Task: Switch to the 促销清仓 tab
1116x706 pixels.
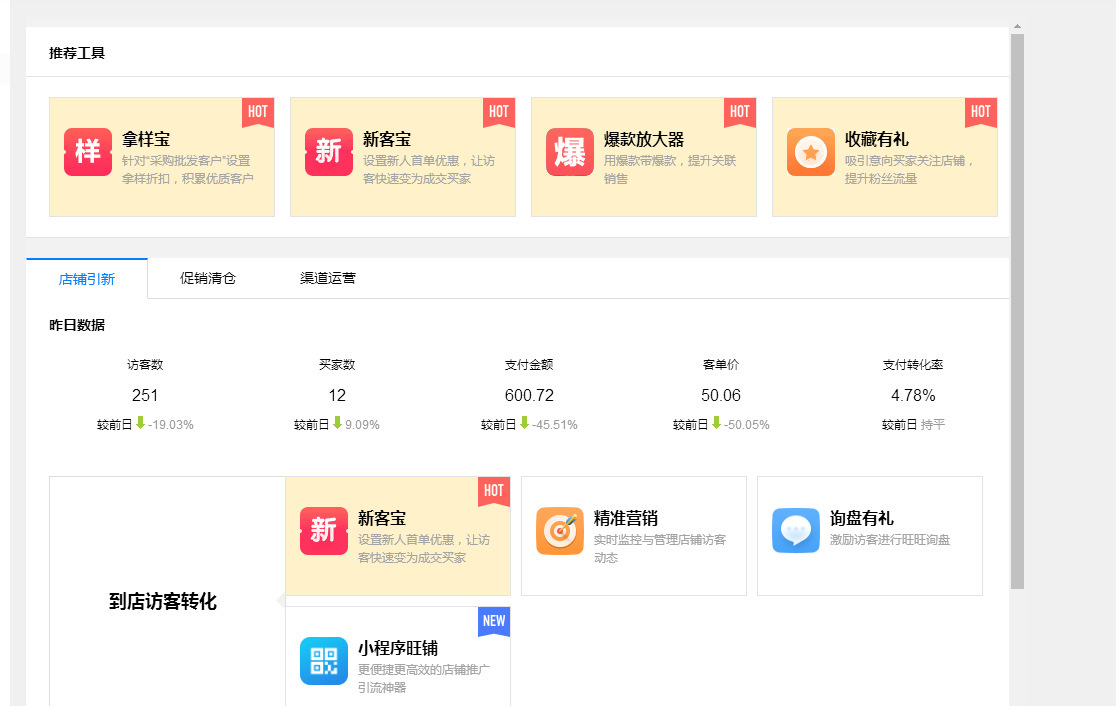Action: [205, 278]
